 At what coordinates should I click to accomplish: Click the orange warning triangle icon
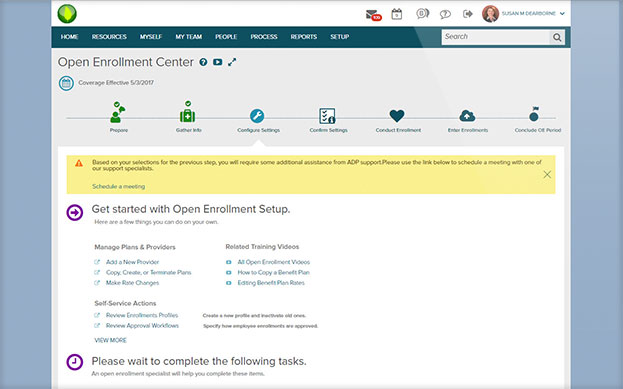[79, 163]
